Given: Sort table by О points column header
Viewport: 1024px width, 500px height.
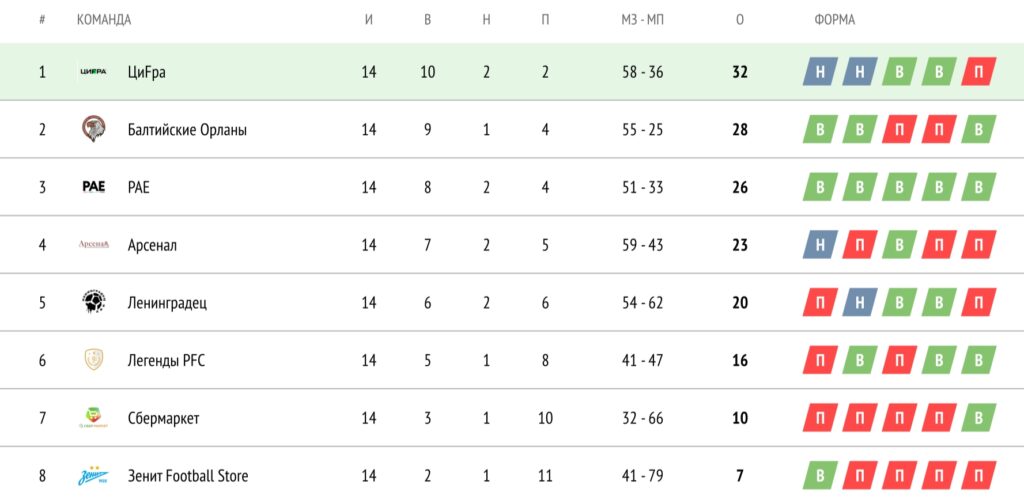Looking at the screenshot, I should point(740,20).
